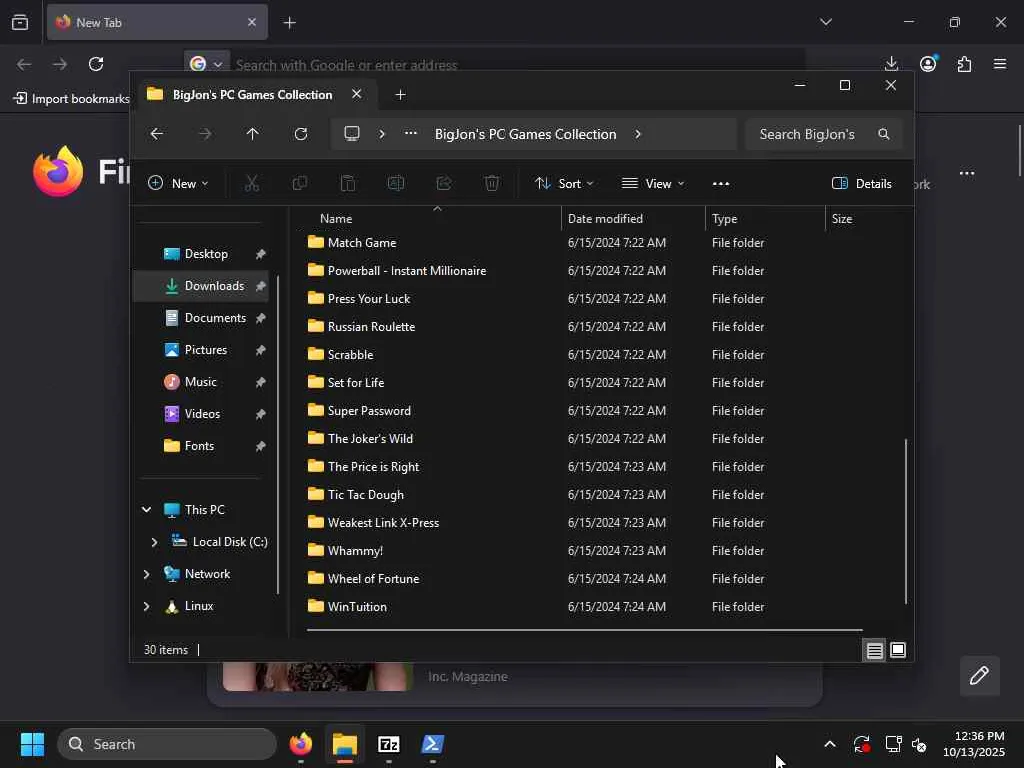1024x768 pixels.
Task: Open the Sort dropdown
Action: point(564,184)
